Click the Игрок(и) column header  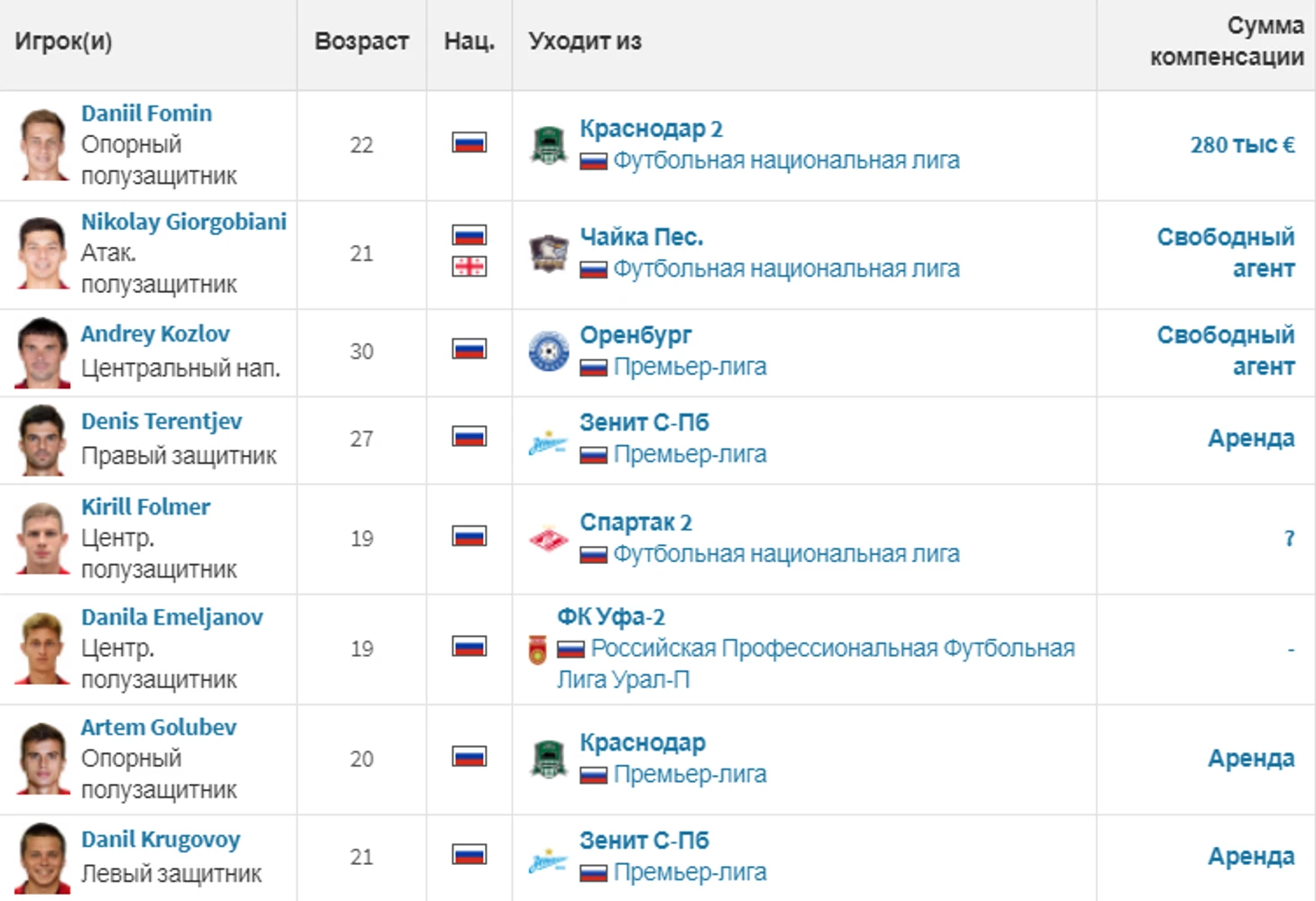pyautogui.click(x=63, y=41)
